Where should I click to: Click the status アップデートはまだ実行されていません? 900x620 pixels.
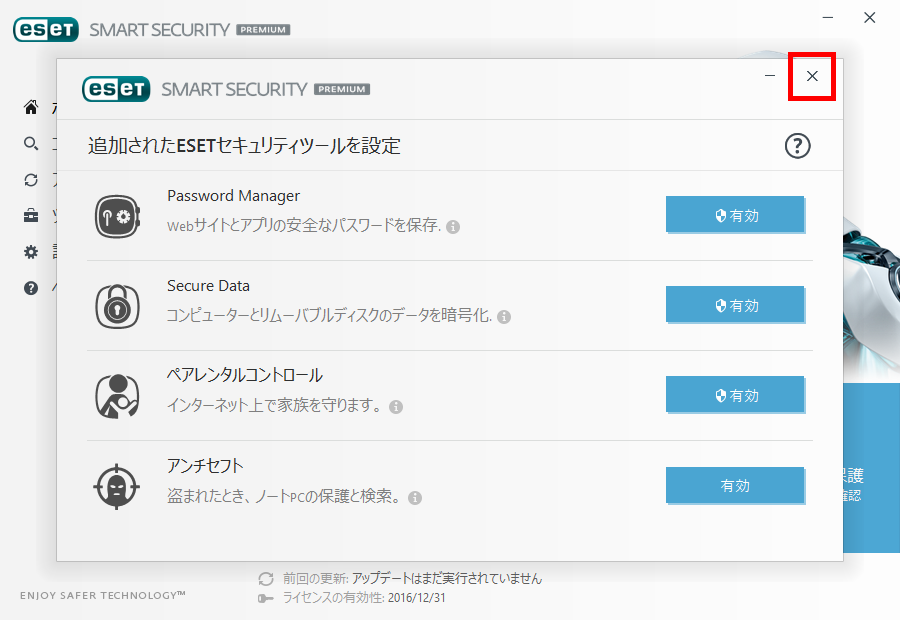tap(447, 579)
